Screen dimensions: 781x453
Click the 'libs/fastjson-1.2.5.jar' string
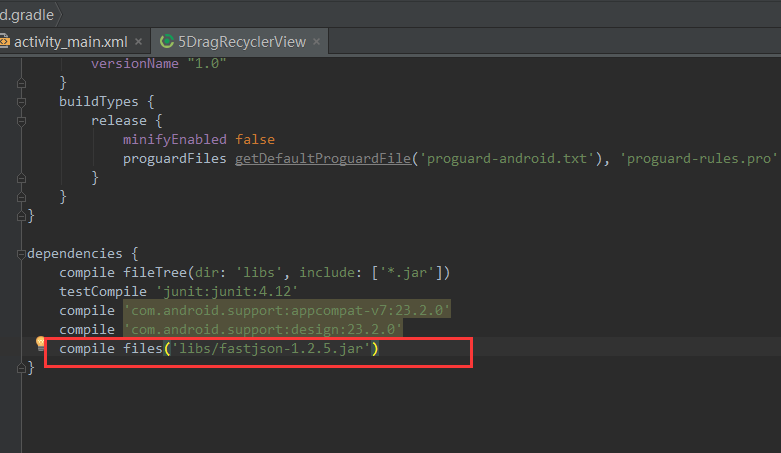[271, 348]
